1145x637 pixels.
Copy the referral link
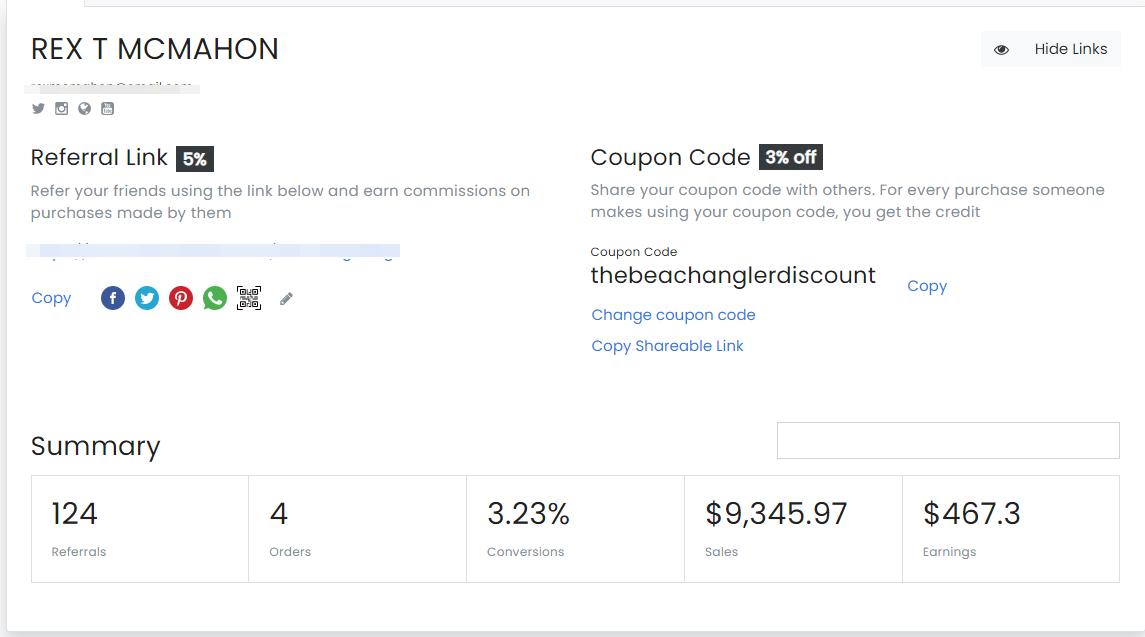[x=51, y=297]
